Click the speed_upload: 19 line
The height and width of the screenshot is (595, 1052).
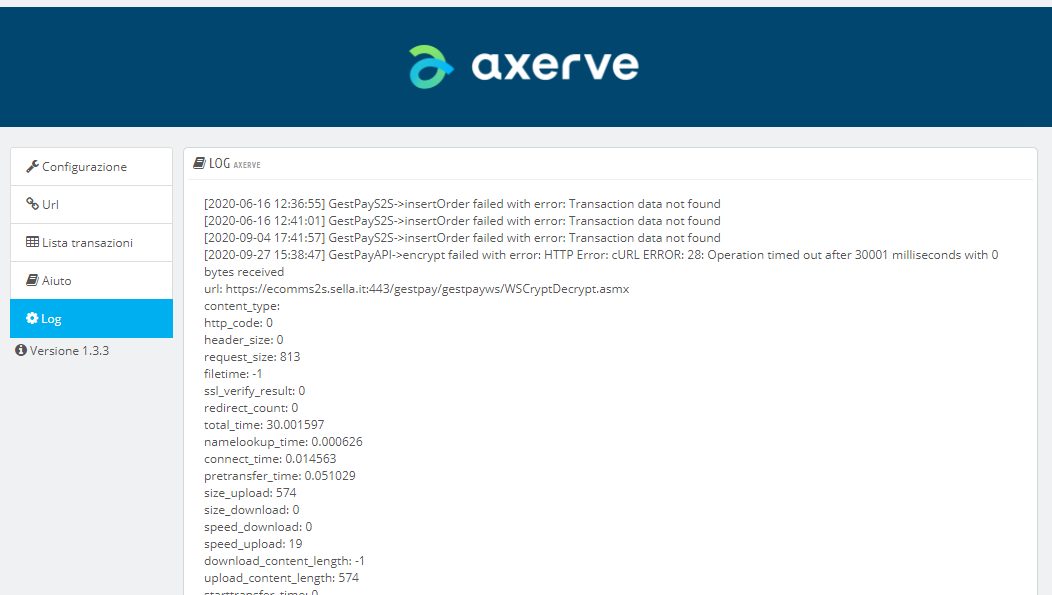point(254,544)
